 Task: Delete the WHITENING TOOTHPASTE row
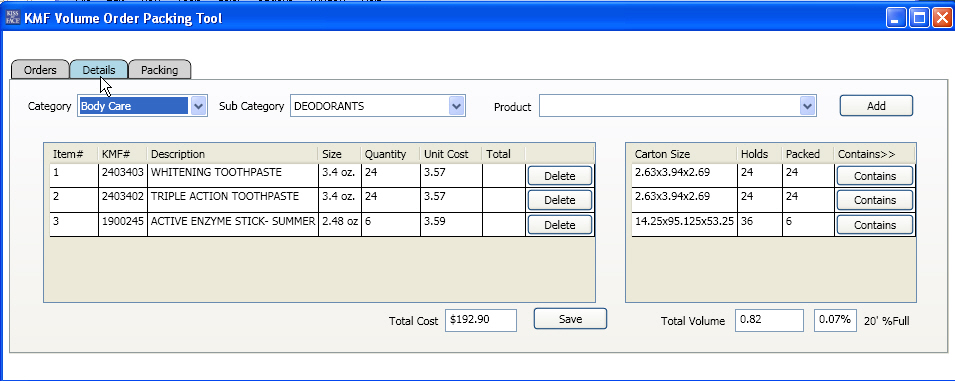coord(560,176)
